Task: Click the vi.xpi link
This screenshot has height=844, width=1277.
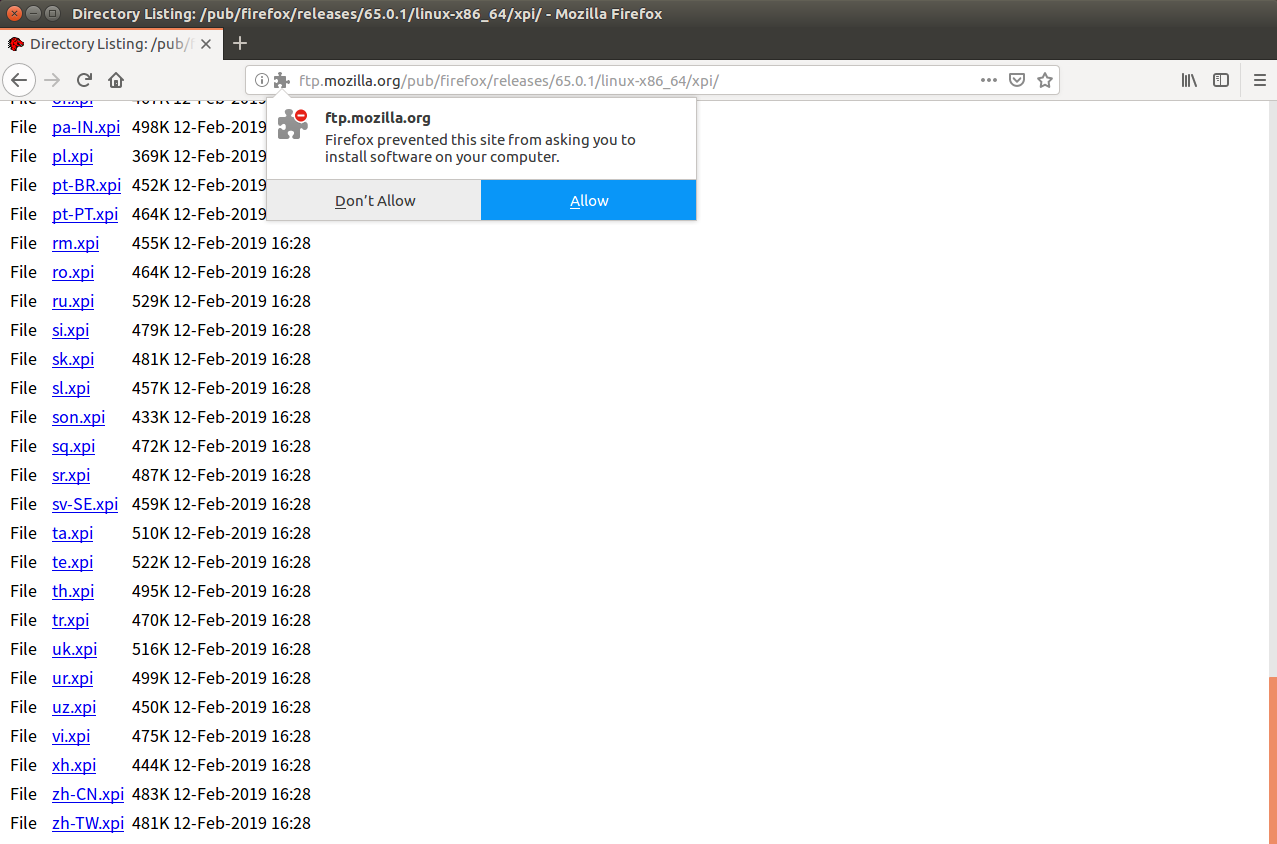Action: tap(71, 736)
